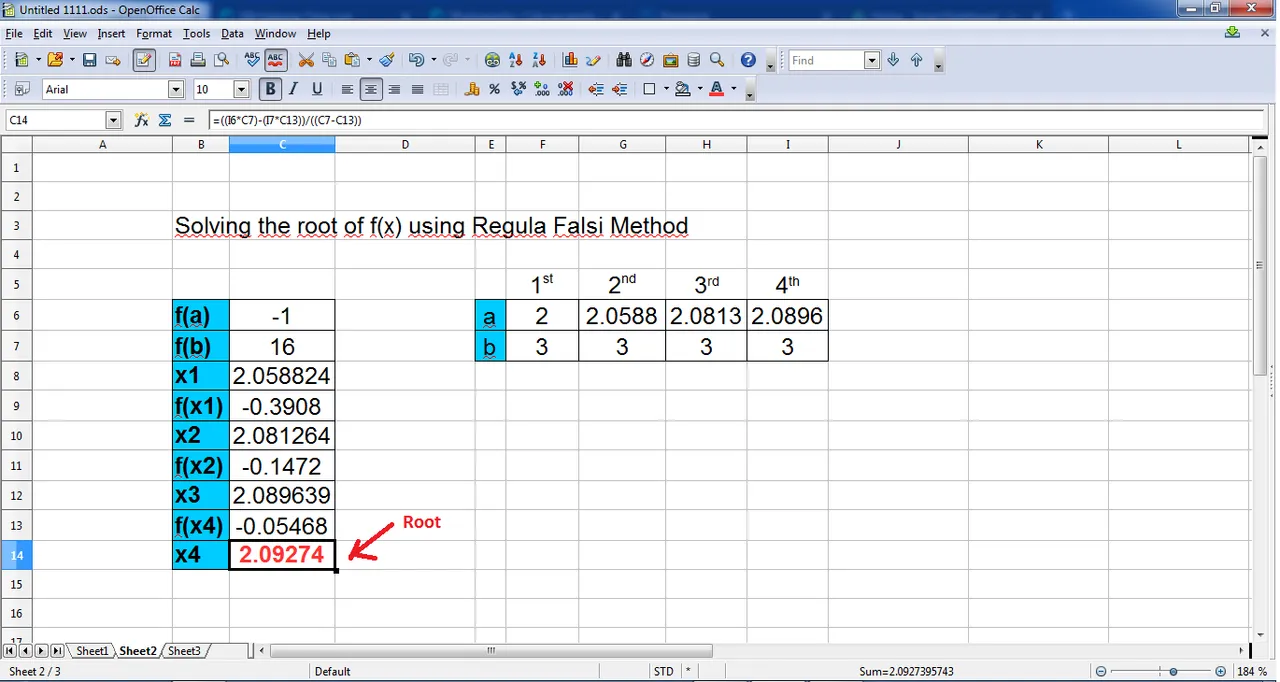Open Find & Replace binoculars icon
Image resolution: width=1280 pixels, height=682 pixels.
[624, 61]
